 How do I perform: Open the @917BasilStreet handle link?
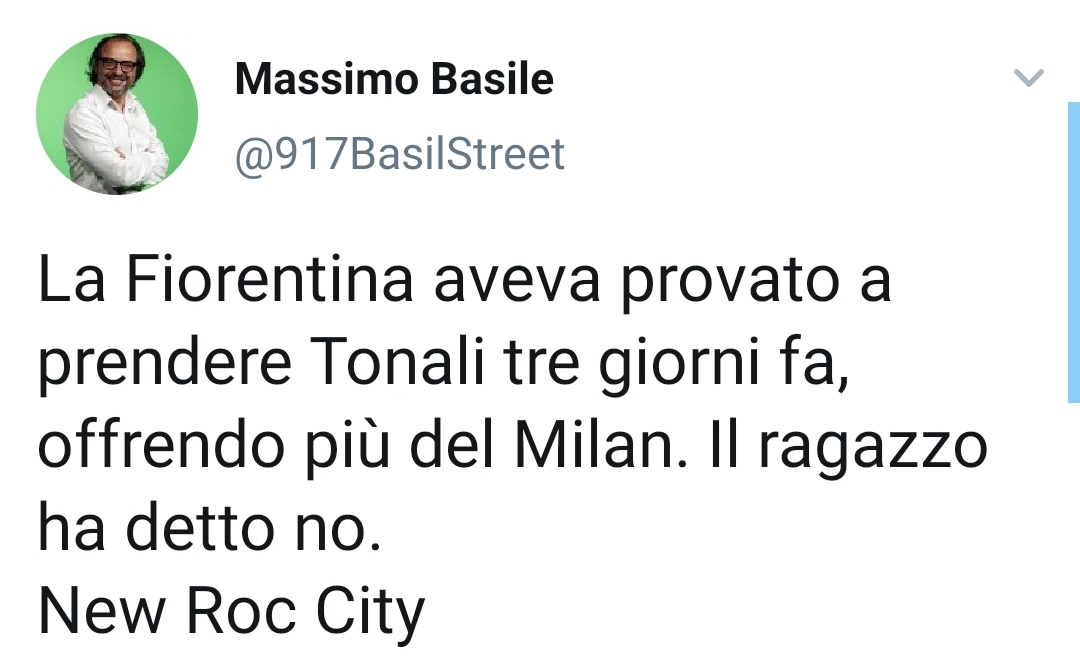[x=399, y=155]
